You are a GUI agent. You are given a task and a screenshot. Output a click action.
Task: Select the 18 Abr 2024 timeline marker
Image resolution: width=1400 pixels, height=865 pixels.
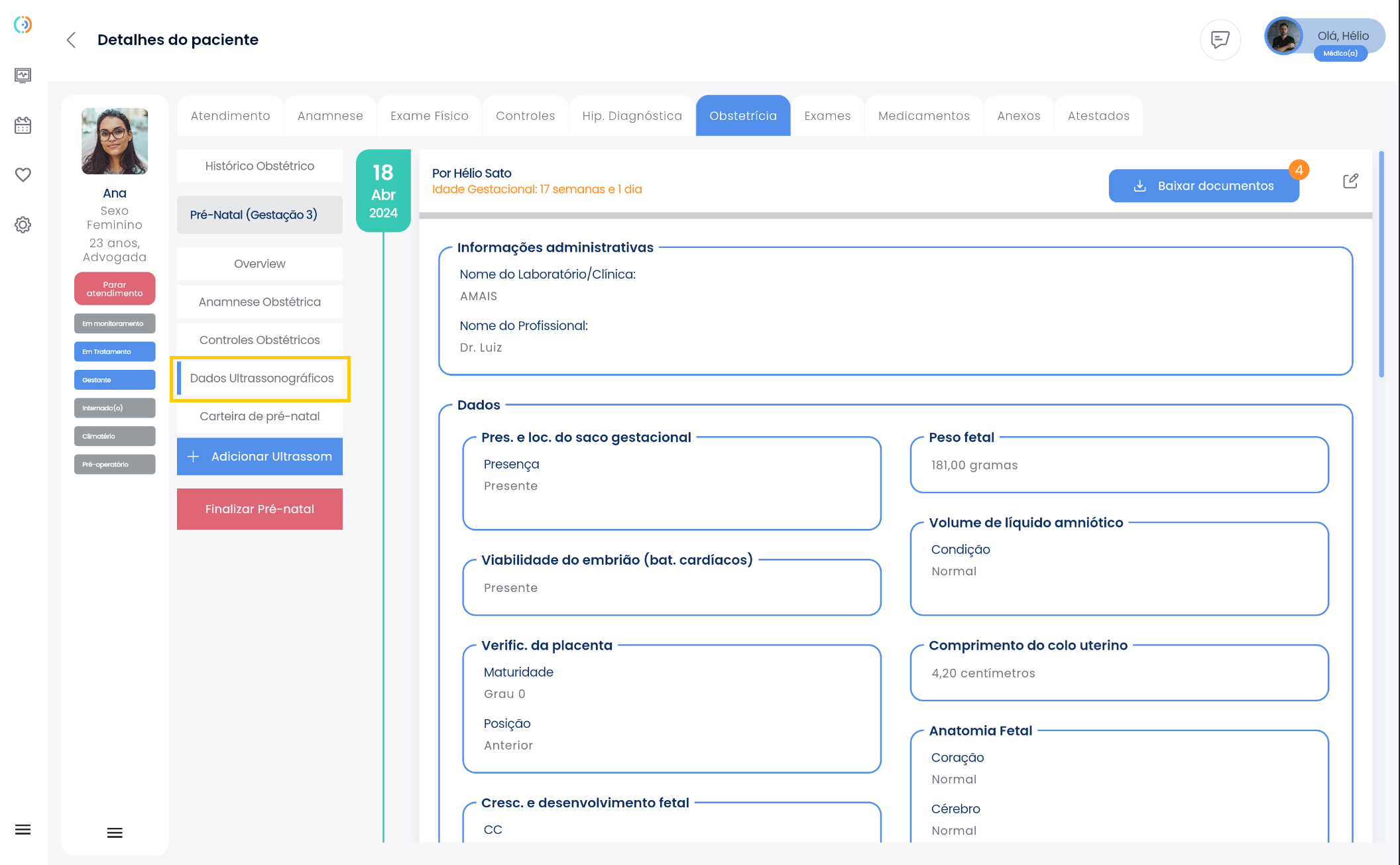383,191
